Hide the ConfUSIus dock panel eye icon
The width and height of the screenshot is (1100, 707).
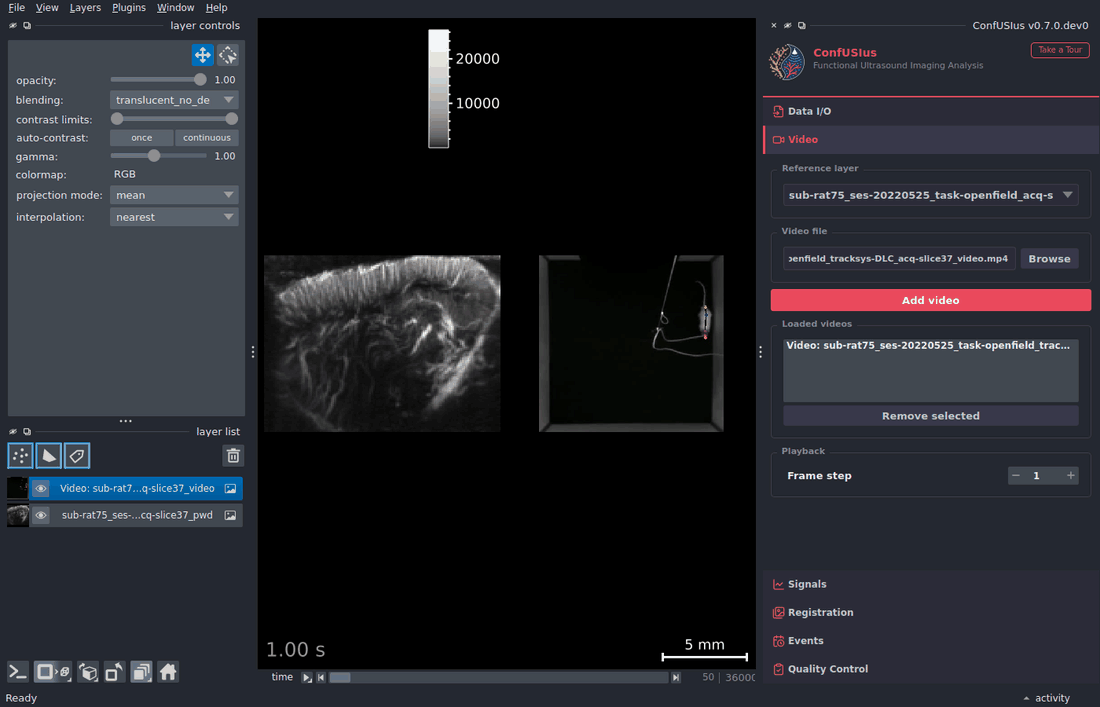click(787, 25)
